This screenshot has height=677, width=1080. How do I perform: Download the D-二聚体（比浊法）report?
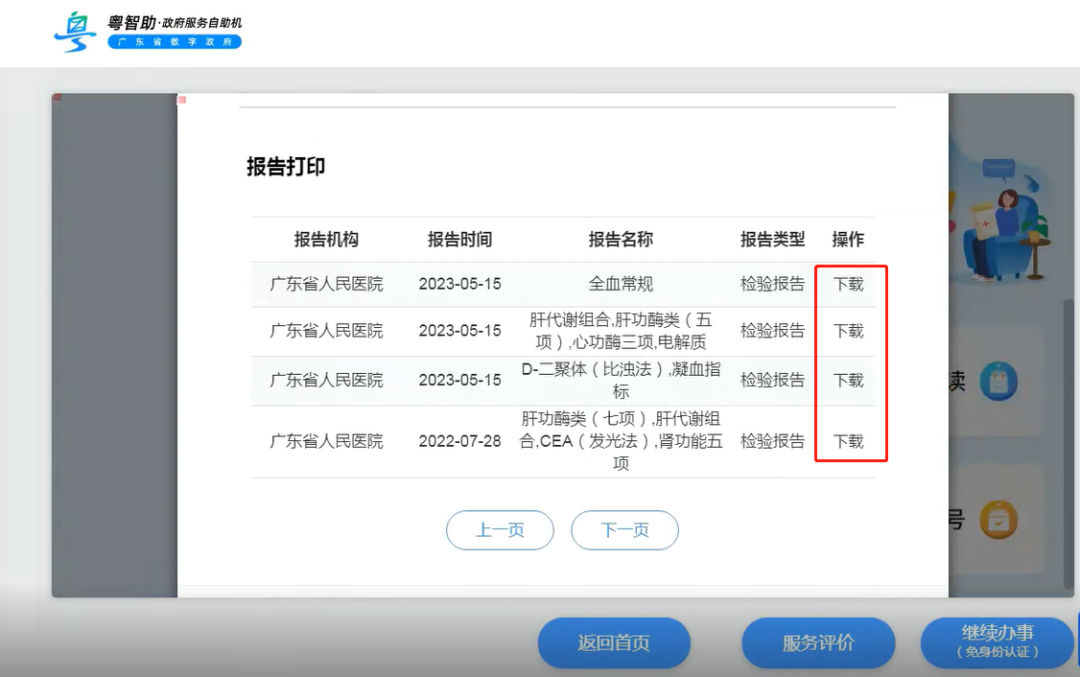(849, 381)
